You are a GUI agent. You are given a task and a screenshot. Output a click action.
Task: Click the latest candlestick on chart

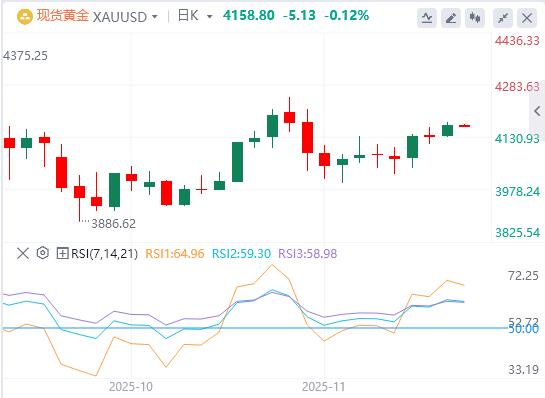tap(464, 126)
